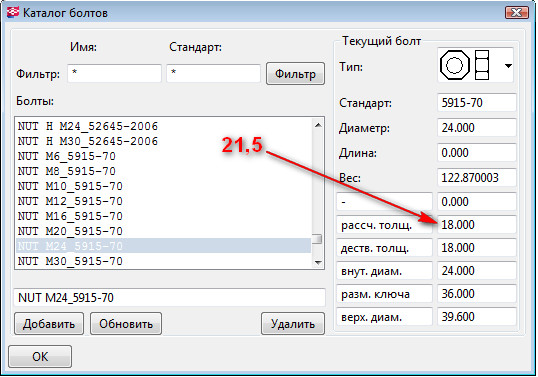Screen dimensions: 538x377
Task: Click the scroll up arrow of bolt list
Action: pos(318,125)
